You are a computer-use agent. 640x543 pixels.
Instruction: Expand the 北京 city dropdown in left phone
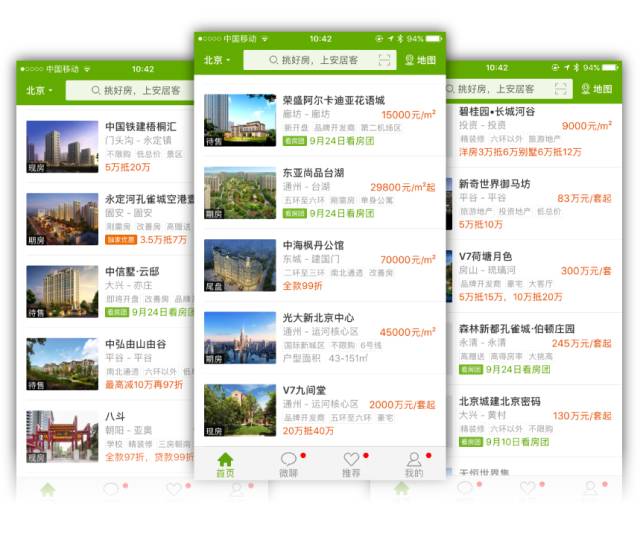[x=39, y=90]
